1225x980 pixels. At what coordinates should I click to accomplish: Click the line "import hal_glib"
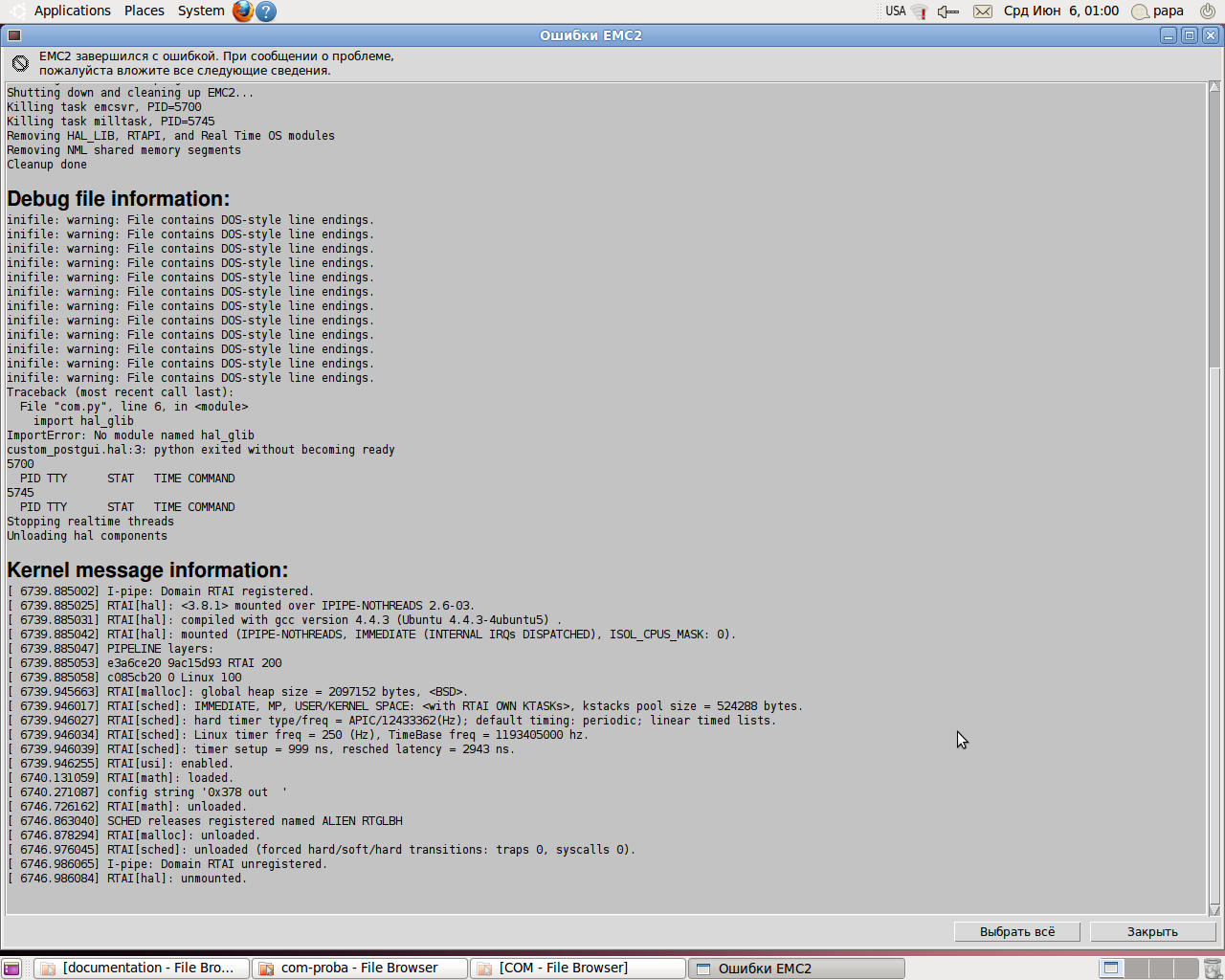(x=84, y=421)
